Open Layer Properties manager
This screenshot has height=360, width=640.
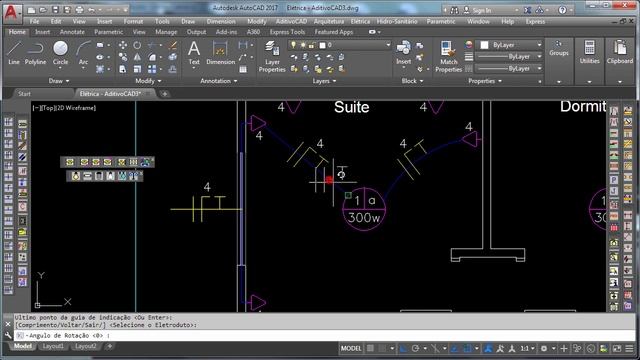pos(272,56)
